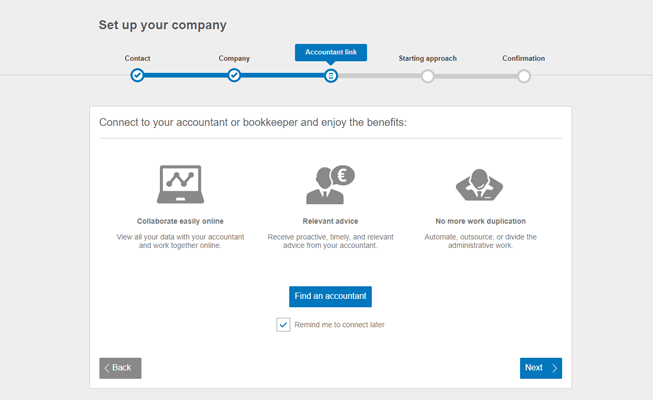
Task: Click the advisor with euro bubble icon
Action: [330, 184]
